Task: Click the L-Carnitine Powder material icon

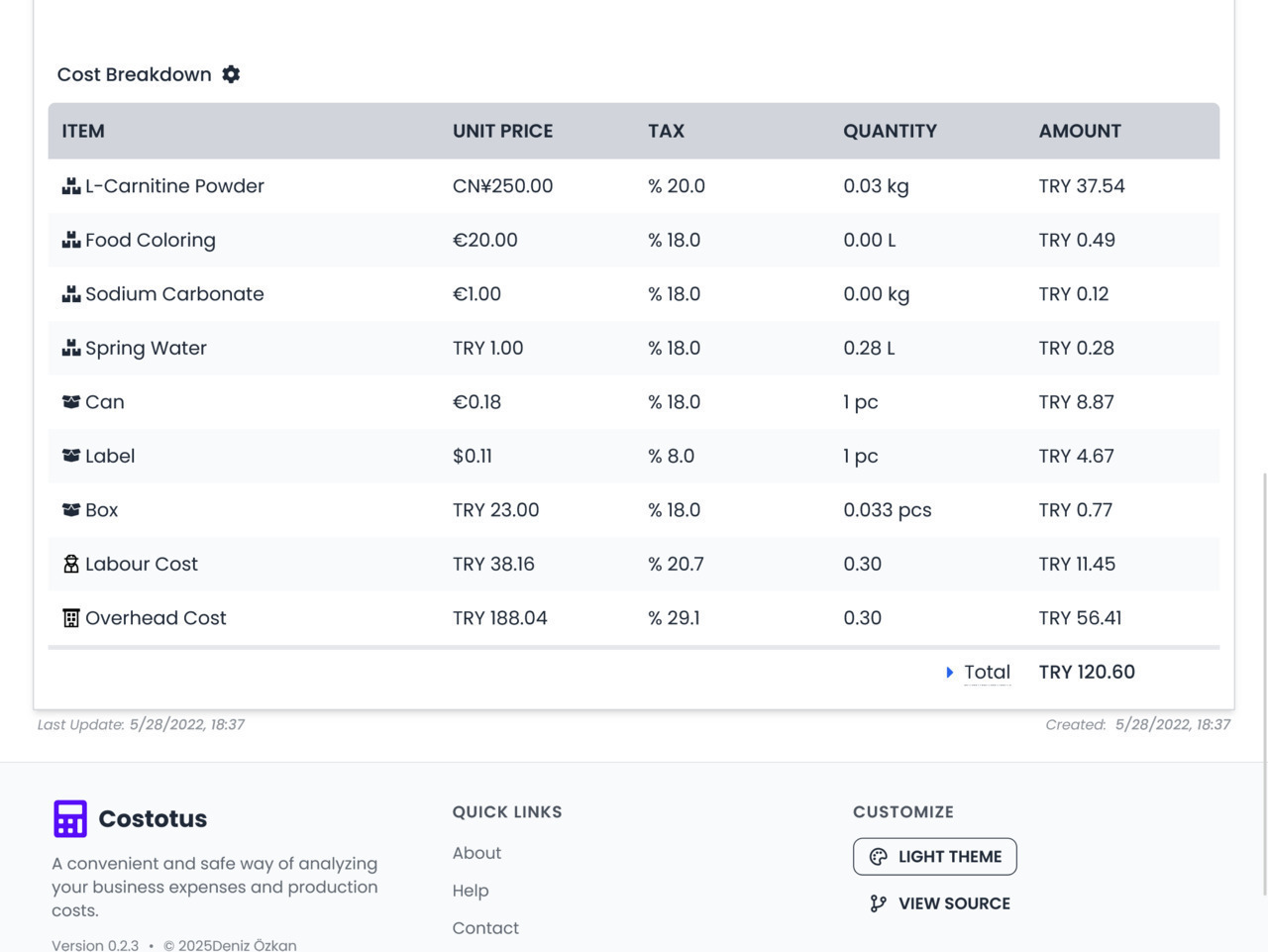Action: (71, 186)
